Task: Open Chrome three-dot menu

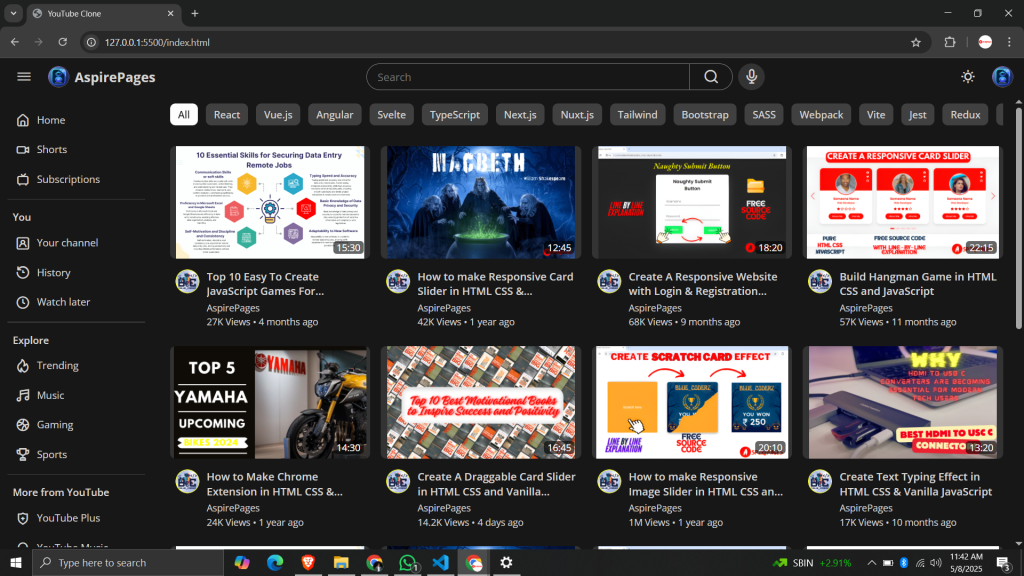Action: [1010, 42]
